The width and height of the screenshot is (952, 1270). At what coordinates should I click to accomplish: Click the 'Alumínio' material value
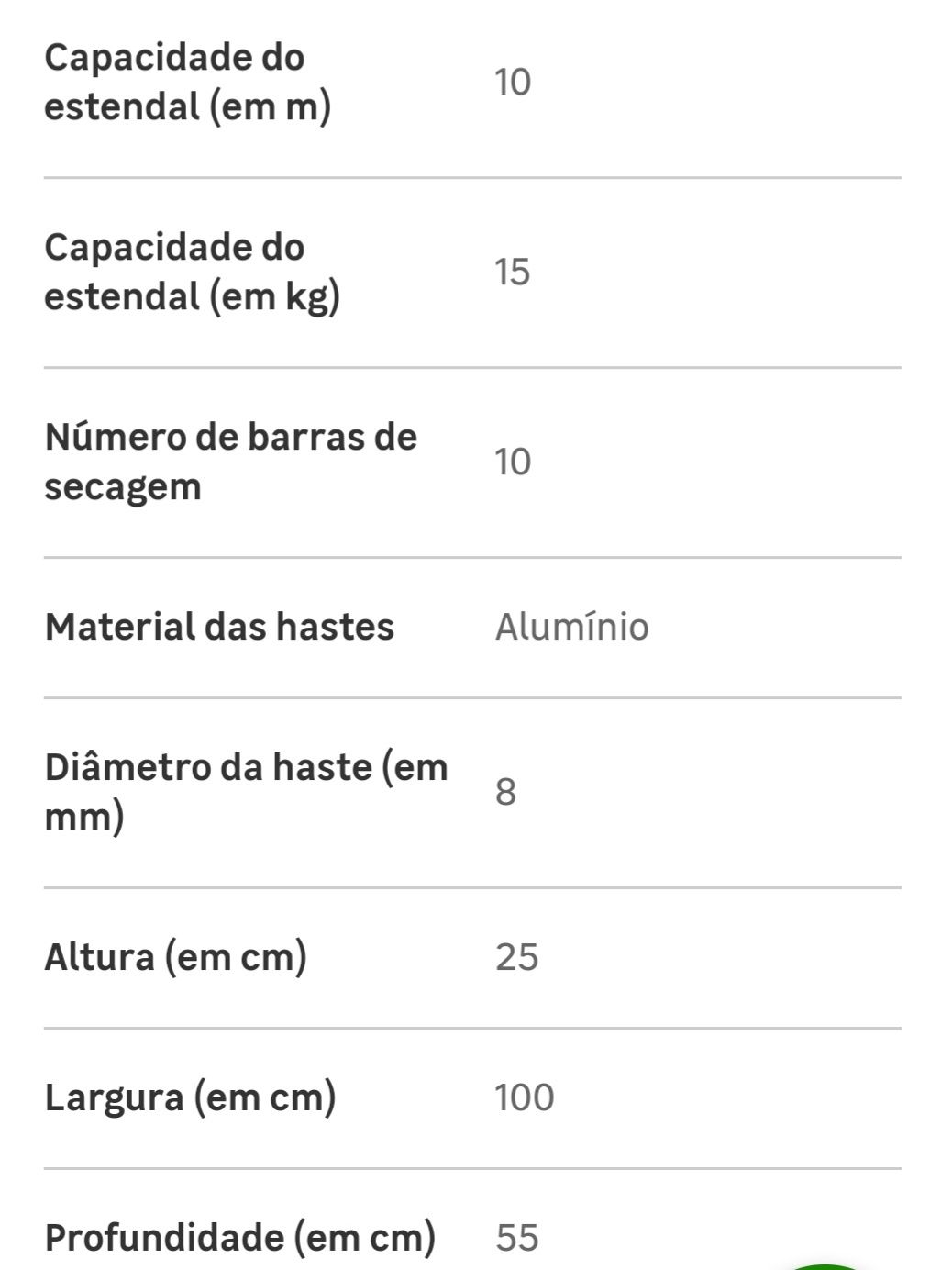[572, 628]
